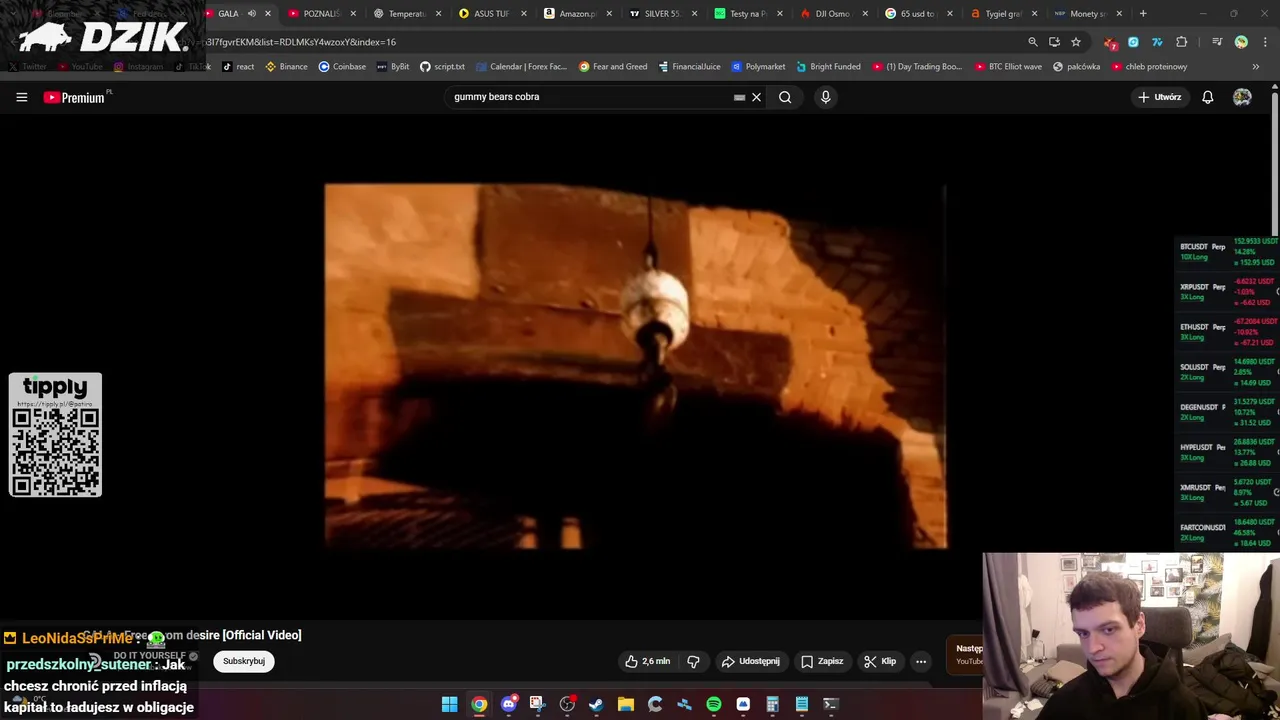The image size is (1280, 720).
Task: Open the on-screen keyboard icon in search box
Action: (x=739, y=97)
